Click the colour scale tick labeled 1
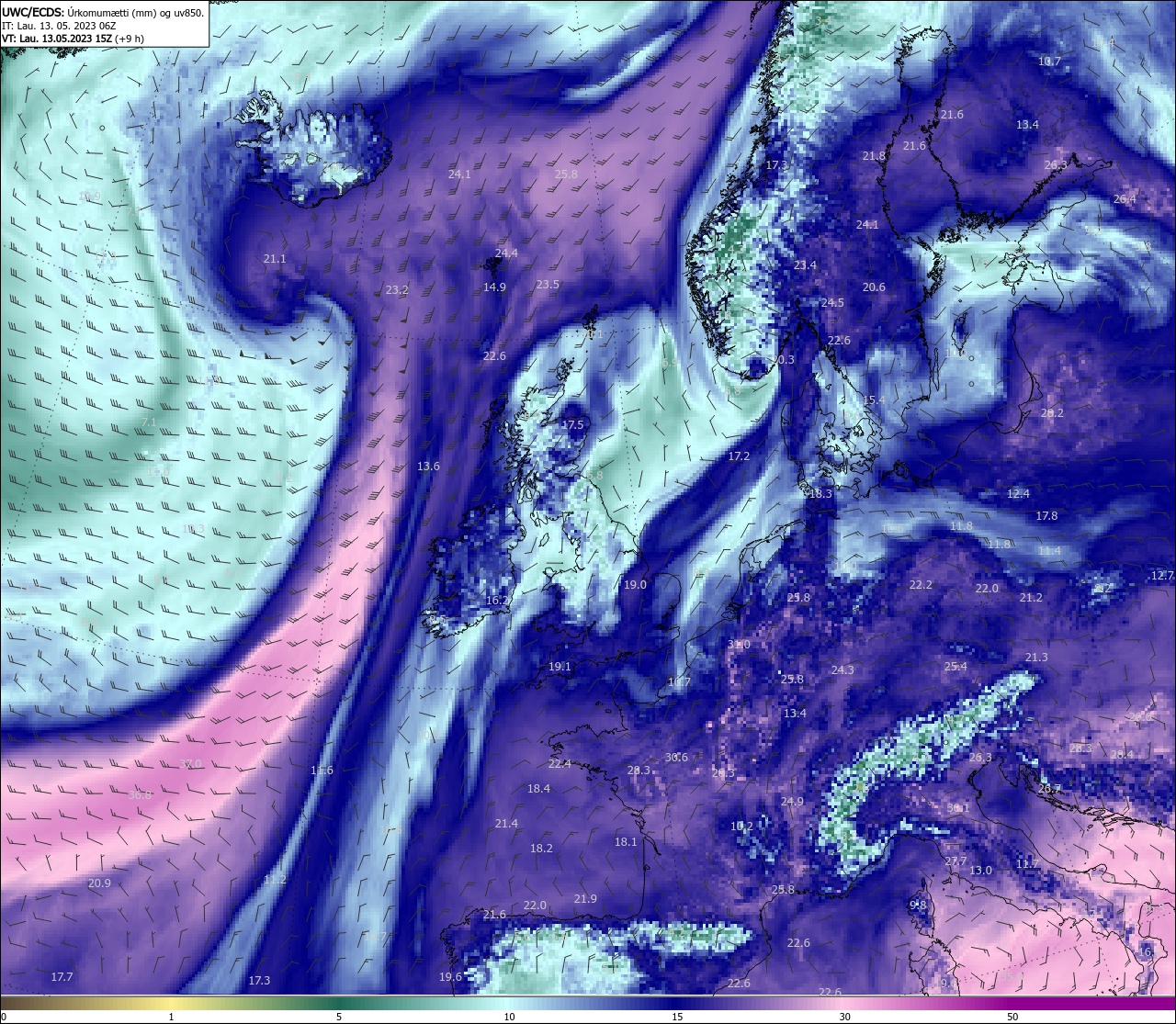1176x1024 pixels. 172,1017
